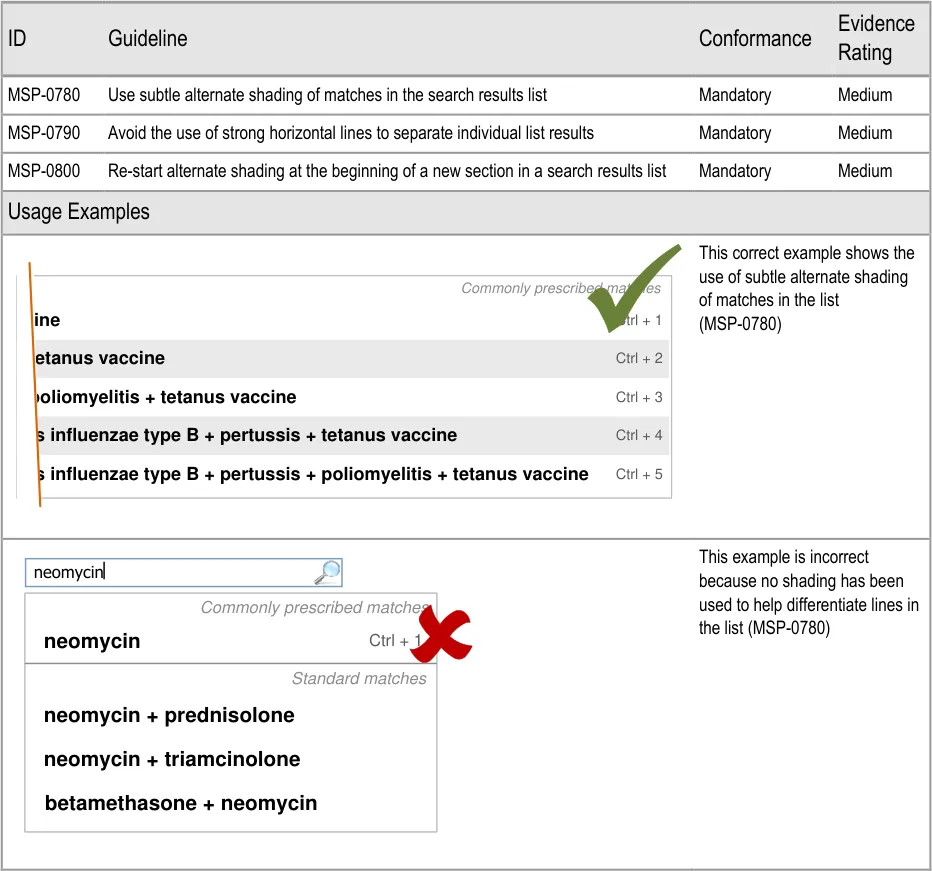Click the Evidence Rating column header
932x871 pixels.
pos(875,38)
